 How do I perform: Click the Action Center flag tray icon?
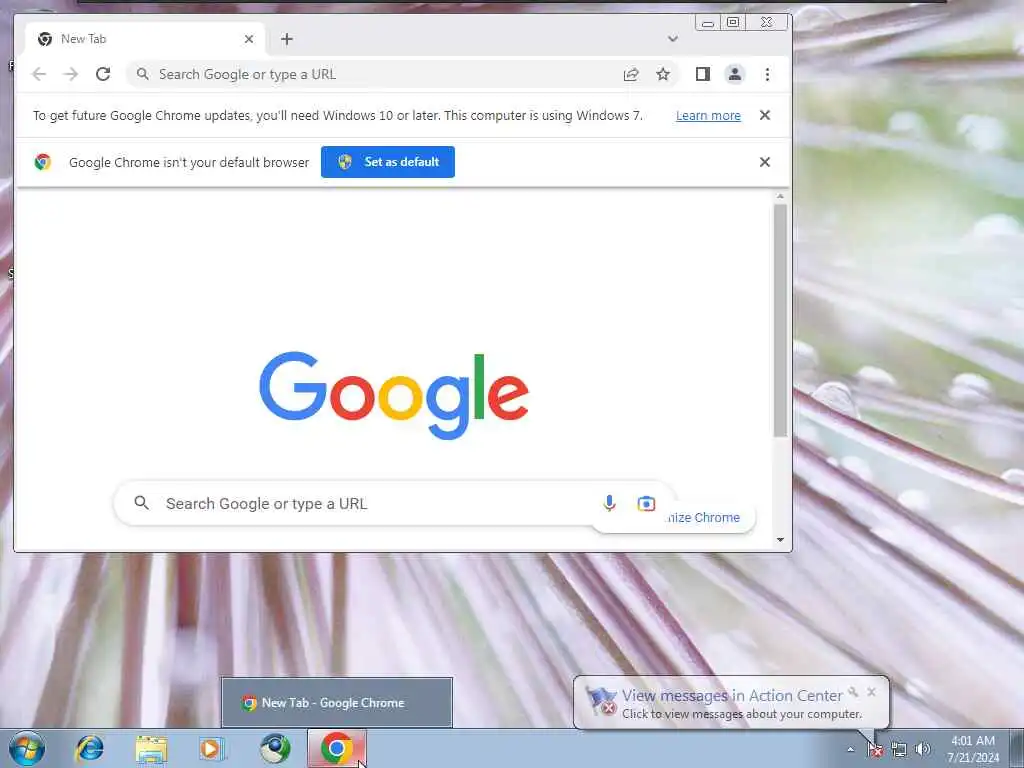875,750
